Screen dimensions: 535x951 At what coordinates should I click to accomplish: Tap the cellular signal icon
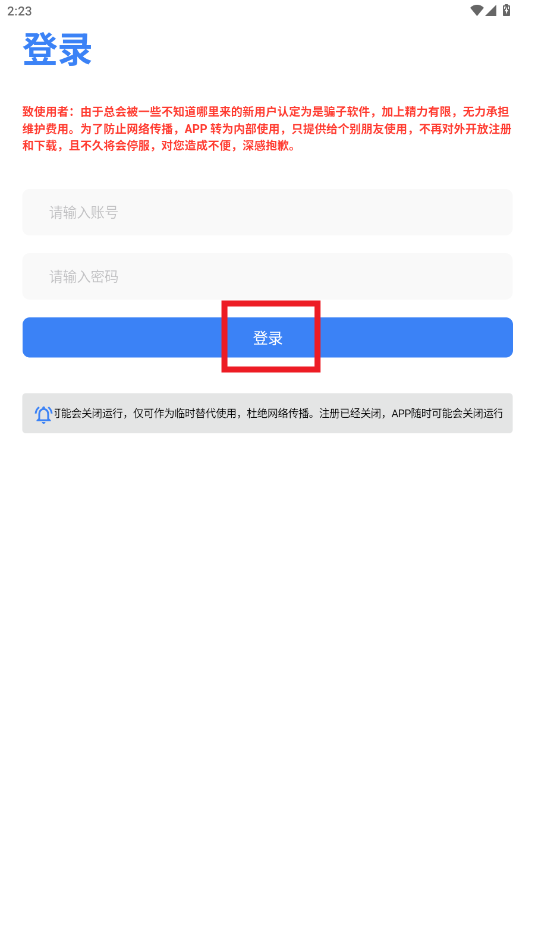point(491,10)
